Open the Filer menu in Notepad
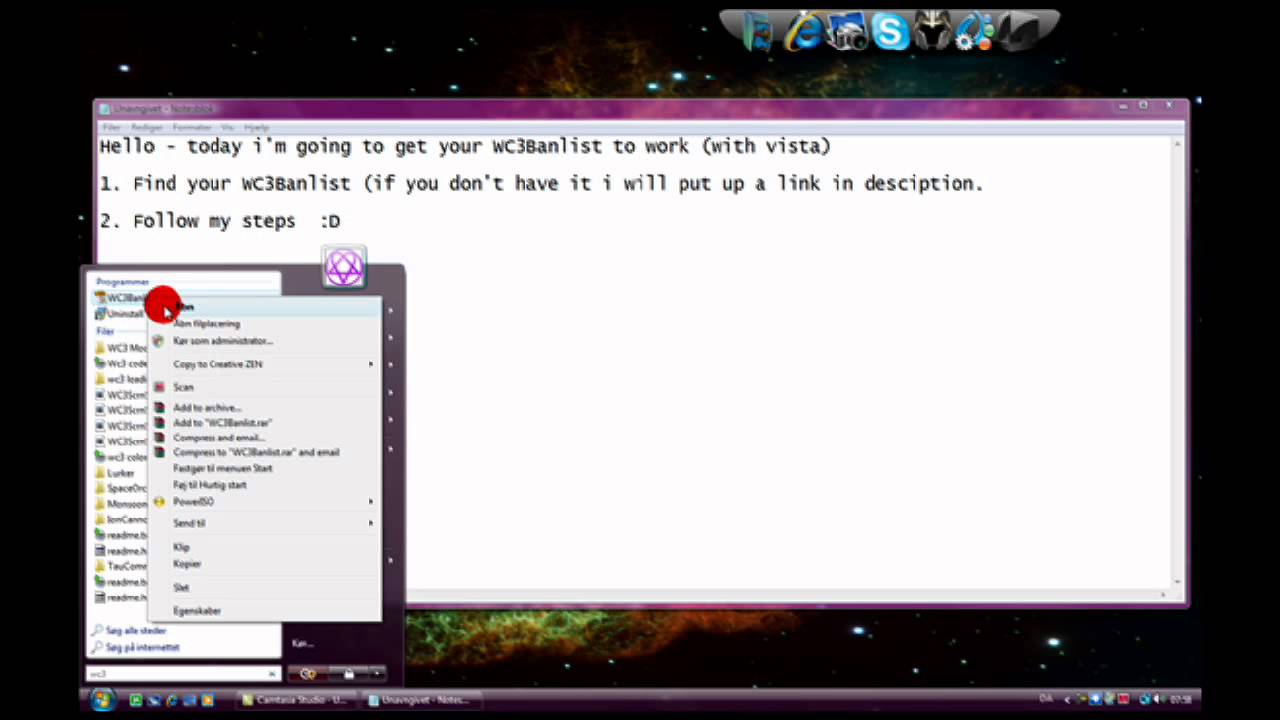The image size is (1280, 720). (110, 128)
